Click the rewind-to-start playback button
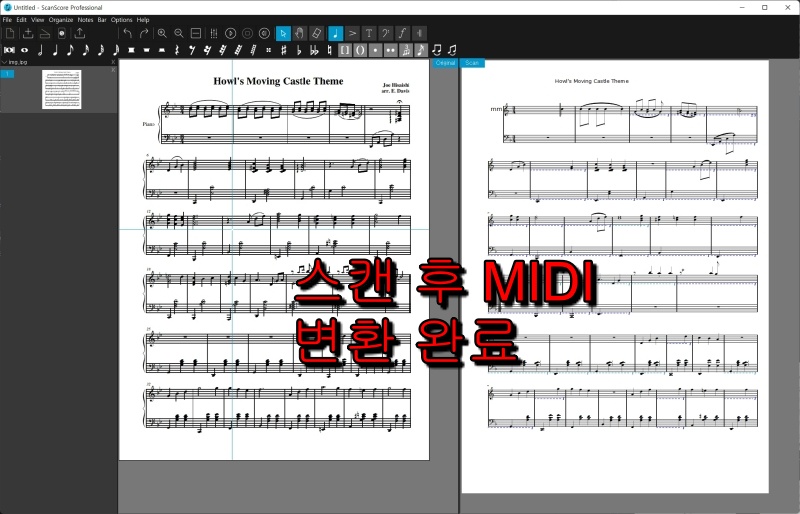Image resolution: width=800 pixels, height=514 pixels. [264, 34]
